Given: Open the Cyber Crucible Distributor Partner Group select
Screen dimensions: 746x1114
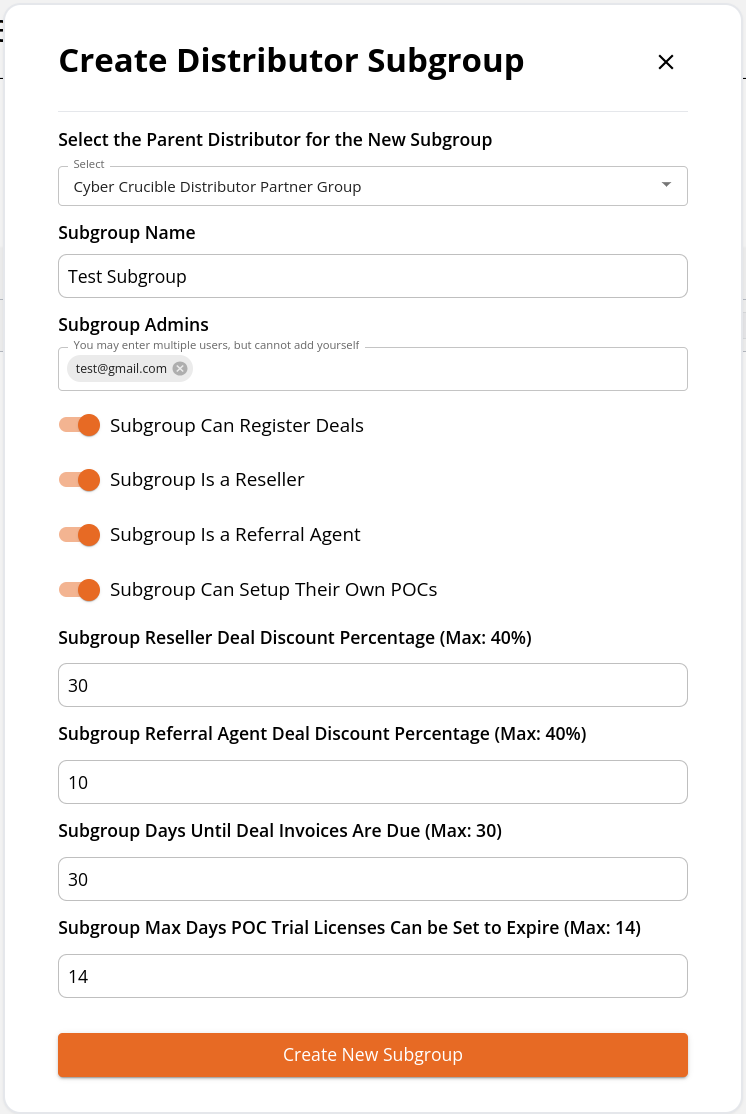Looking at the screenshot, I should click(x=373, y=186).
